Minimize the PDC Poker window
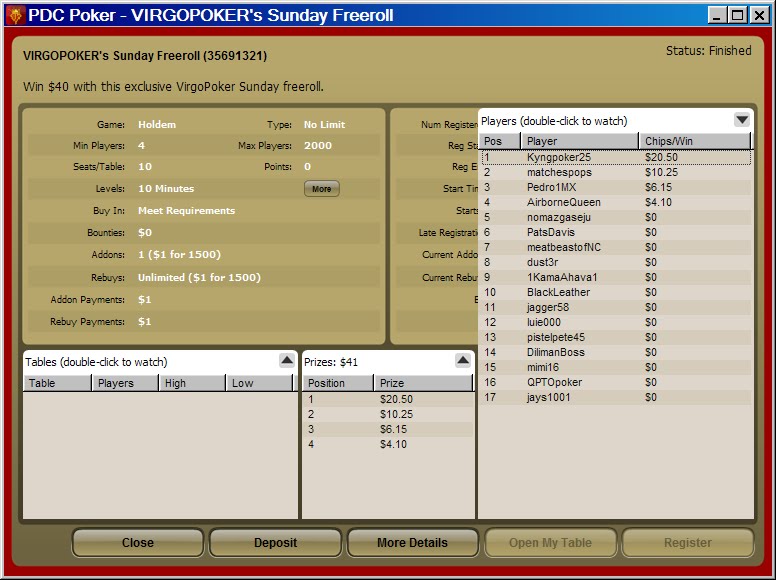The height and width of the screenshot is (580, 776). tap(717, 15)
